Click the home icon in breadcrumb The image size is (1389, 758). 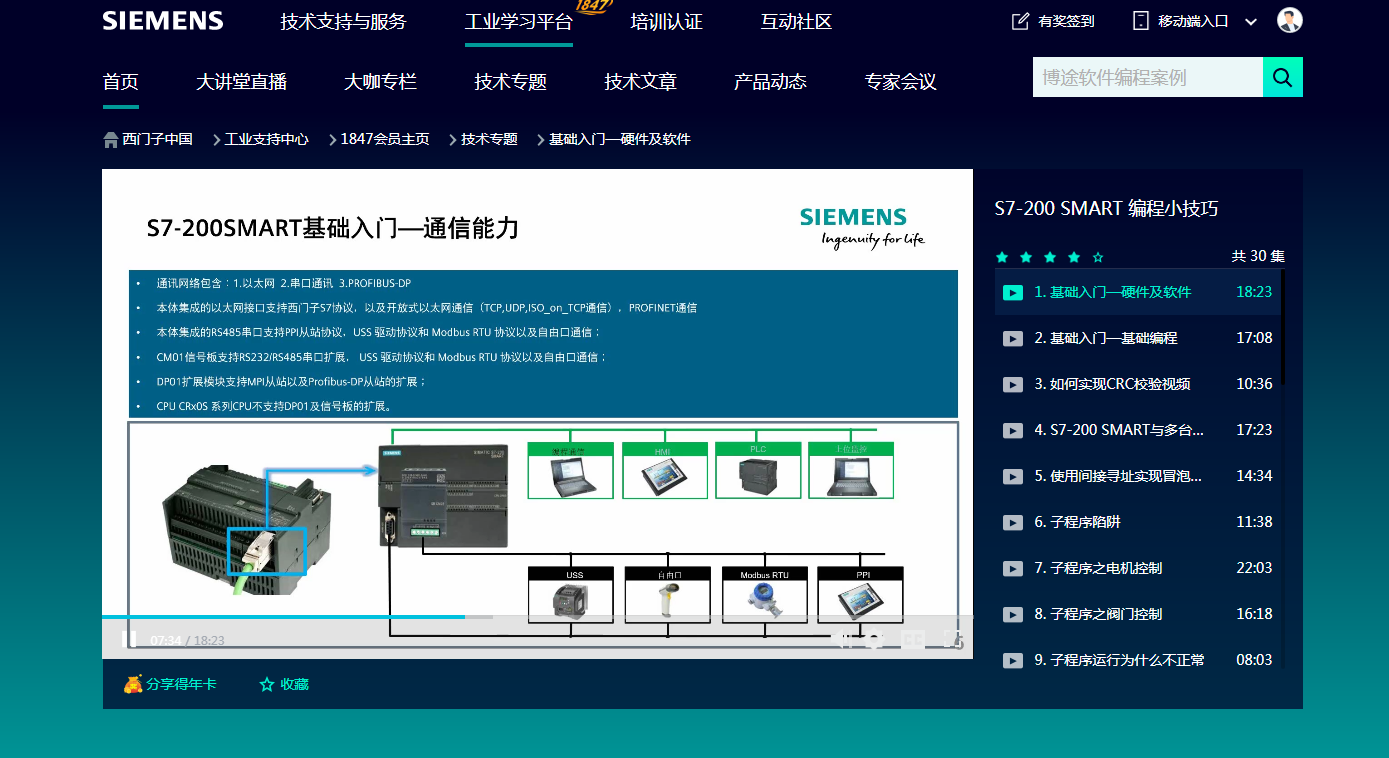pos(111,140)
